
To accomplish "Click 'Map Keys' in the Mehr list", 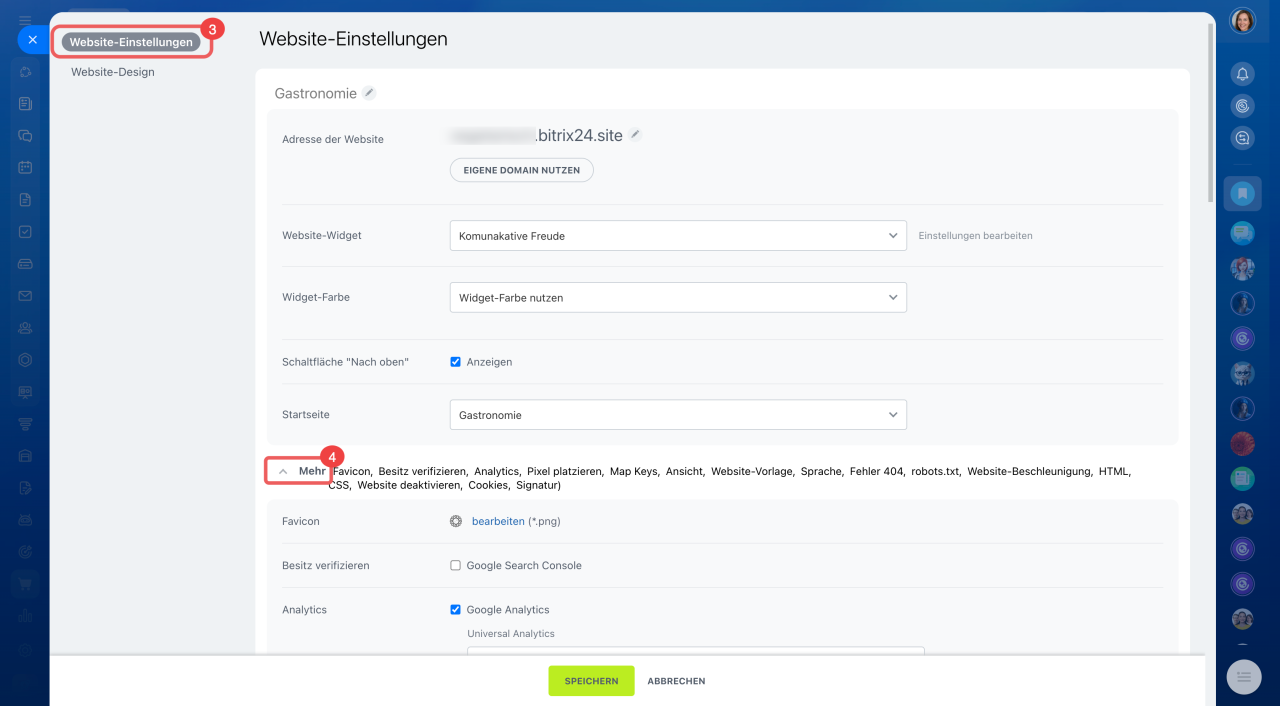I will 634,471.
